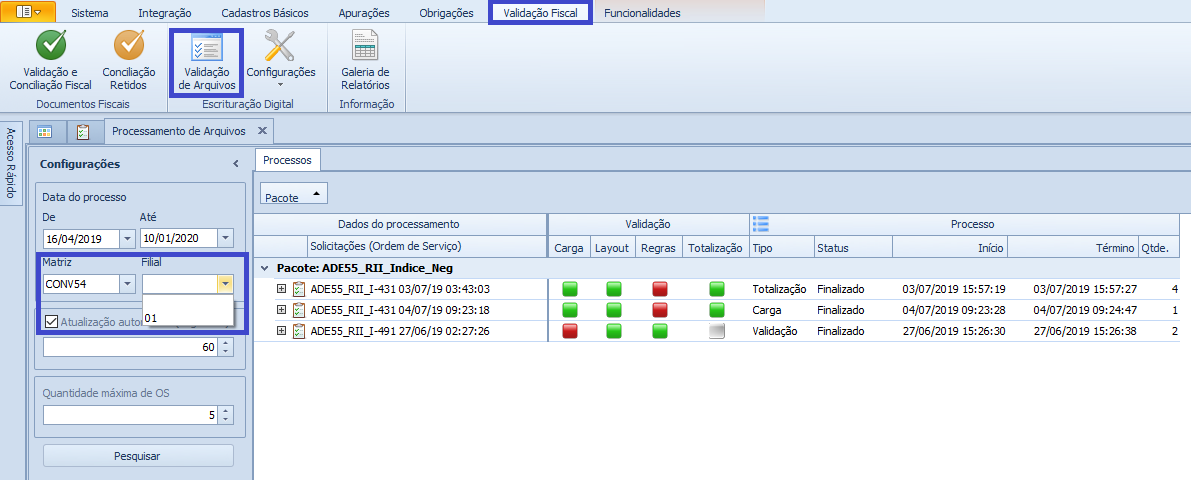This screenshot has width=1191, height=480.
Task: Collapse the Configurações side panel
Action: tap(235, 164)
